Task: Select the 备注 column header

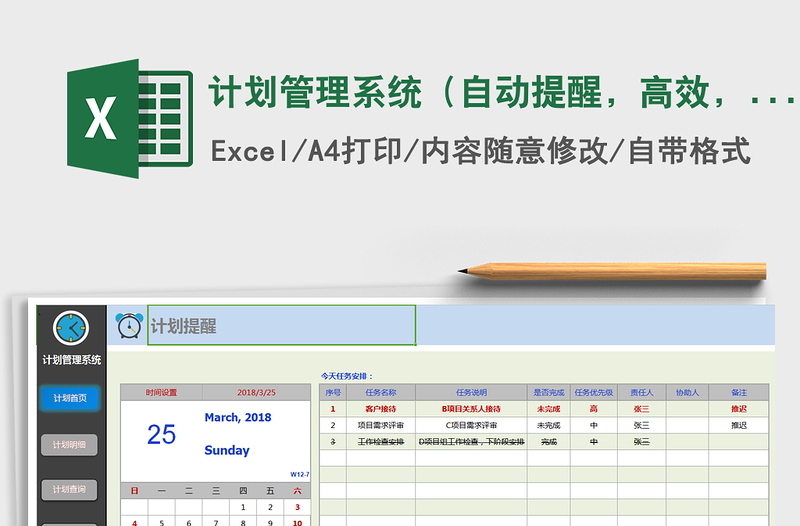Action: 739,392
